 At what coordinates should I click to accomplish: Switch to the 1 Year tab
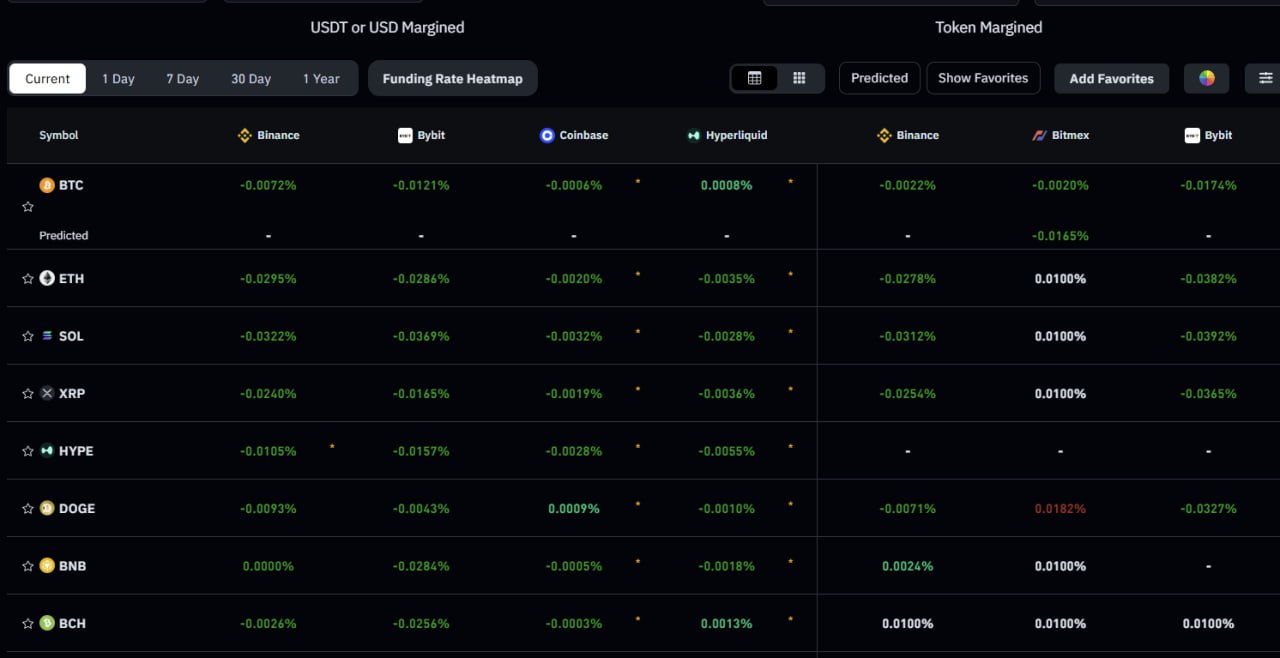pos(321,79)
